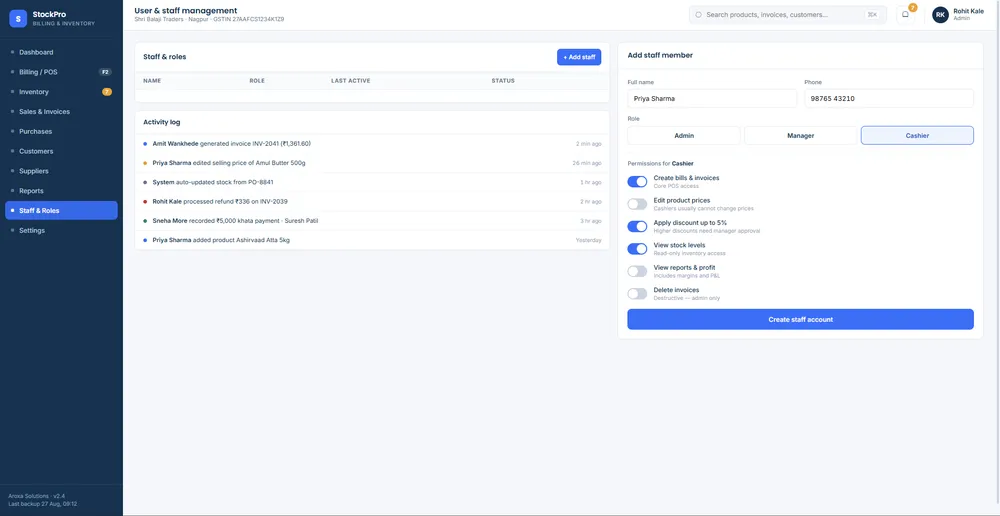
Task: Click the Activity log heading
Action: (161, 122)
